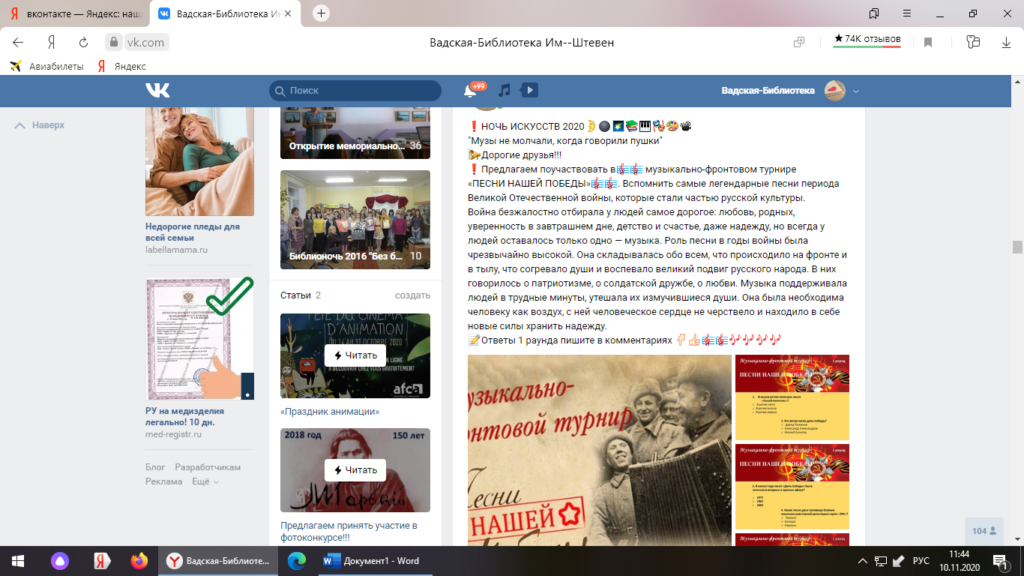The height and width of the screenshot is (576, 1024).
Task: Close the Вадская-Библиотека tab
Action: (288, 14)
